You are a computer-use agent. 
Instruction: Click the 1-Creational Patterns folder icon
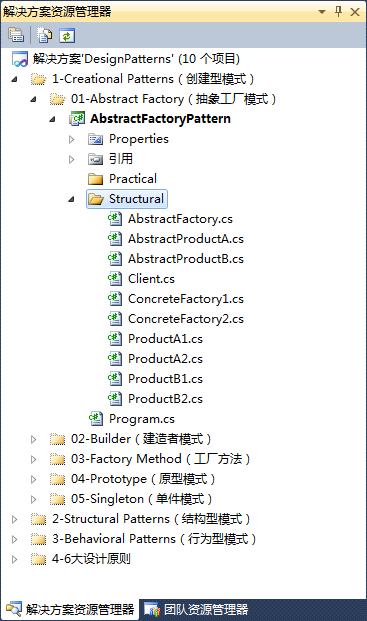pos(38,79)
